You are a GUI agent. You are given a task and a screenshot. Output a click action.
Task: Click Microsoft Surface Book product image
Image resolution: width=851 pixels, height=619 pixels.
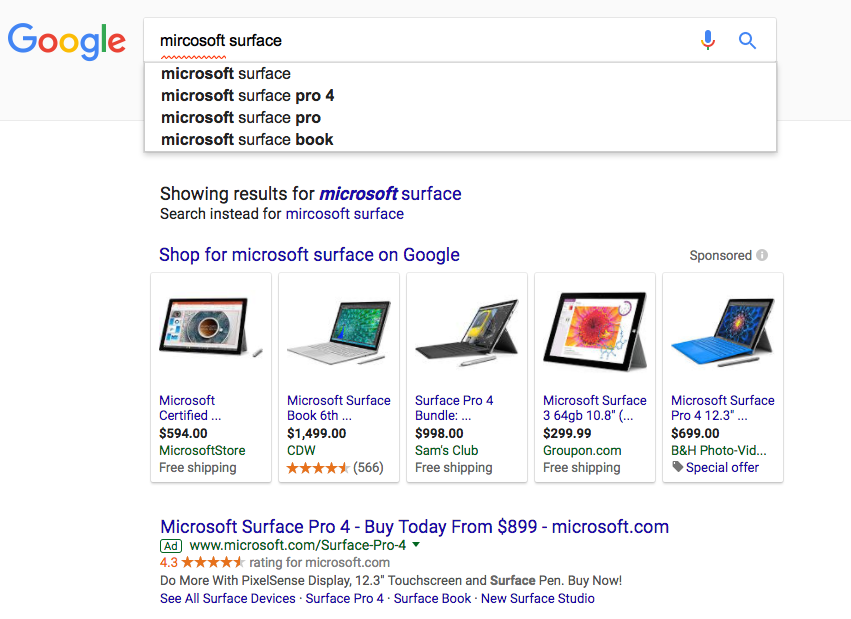point(339,332)
